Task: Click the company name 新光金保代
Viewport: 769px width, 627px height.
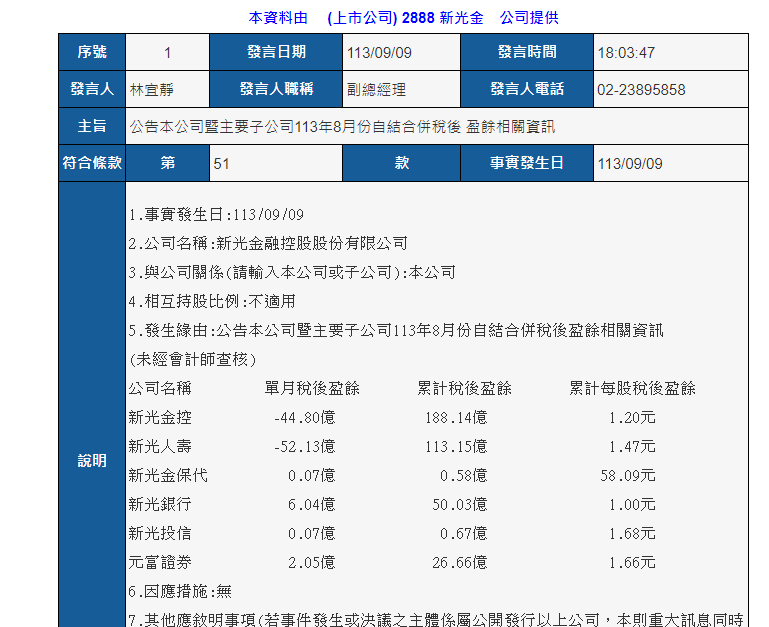Action: coord(168,475)
